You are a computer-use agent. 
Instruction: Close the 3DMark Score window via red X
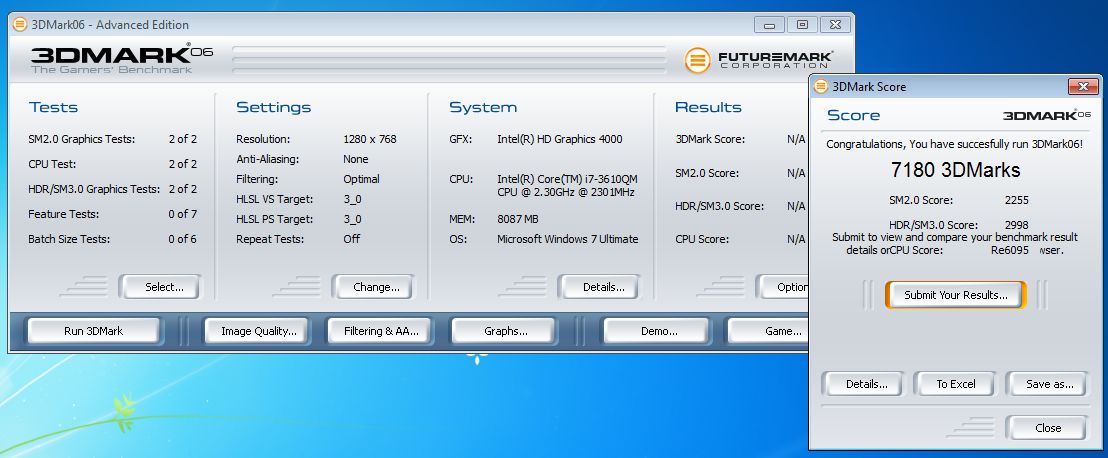coord(1083,87)
